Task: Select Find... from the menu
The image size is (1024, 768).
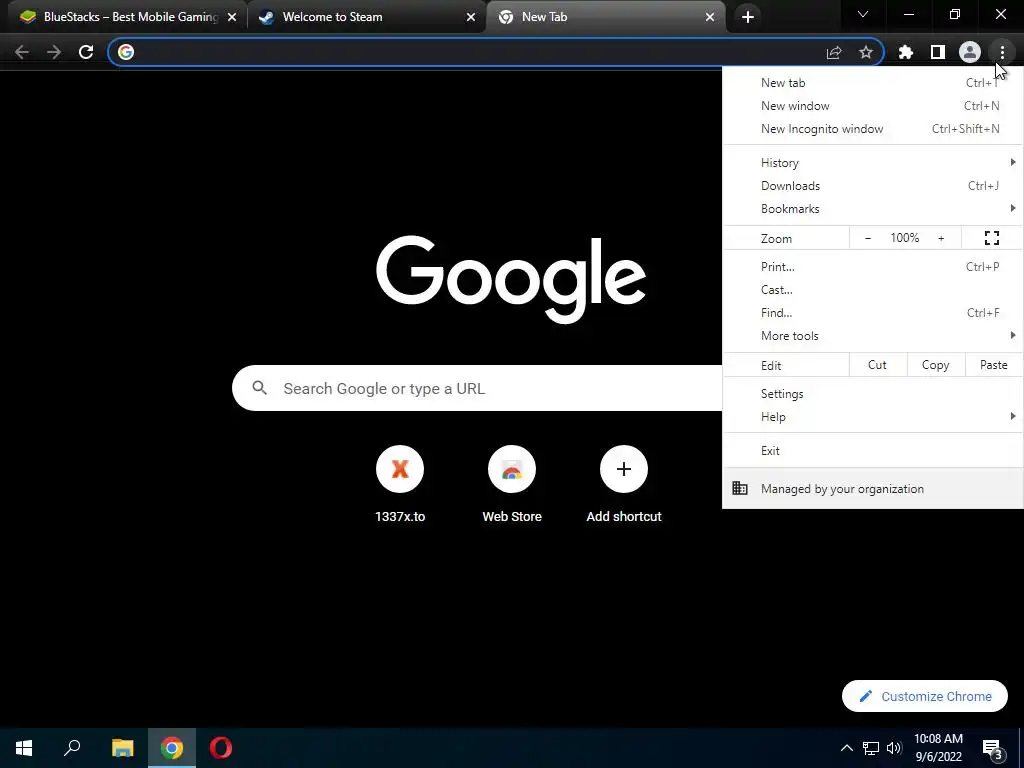Action: [x=872, y=313]
